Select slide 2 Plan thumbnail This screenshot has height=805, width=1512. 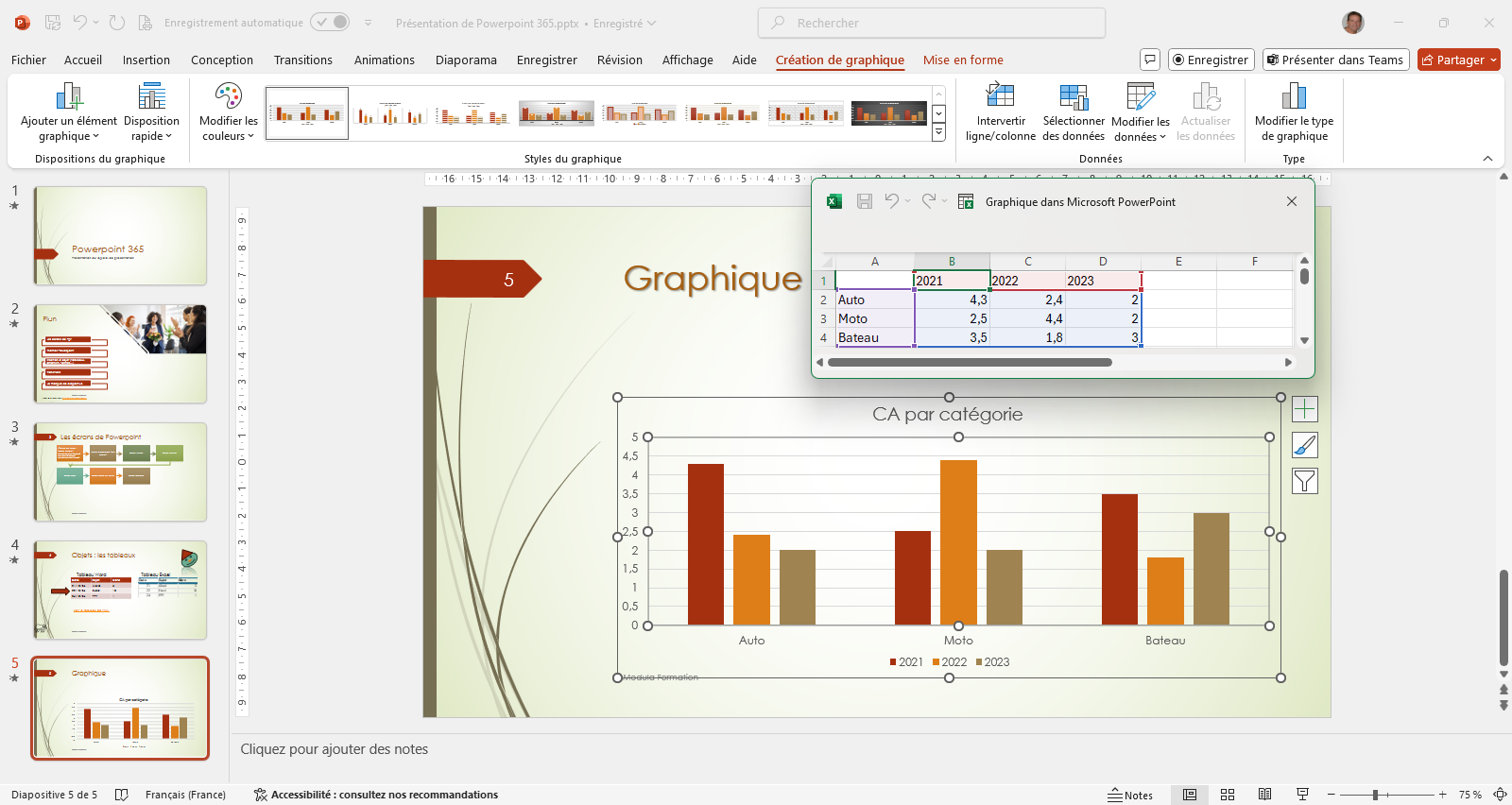(120, 353)
